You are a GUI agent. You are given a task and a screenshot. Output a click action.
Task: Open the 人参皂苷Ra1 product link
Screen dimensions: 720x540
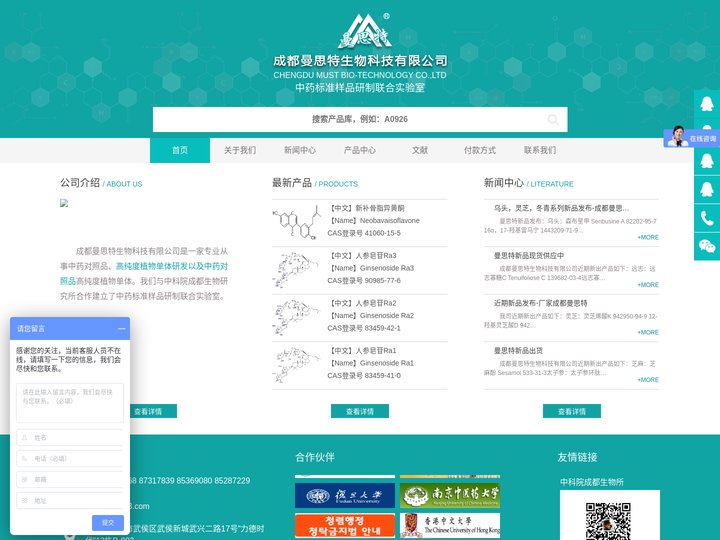[x=362, y=350]
